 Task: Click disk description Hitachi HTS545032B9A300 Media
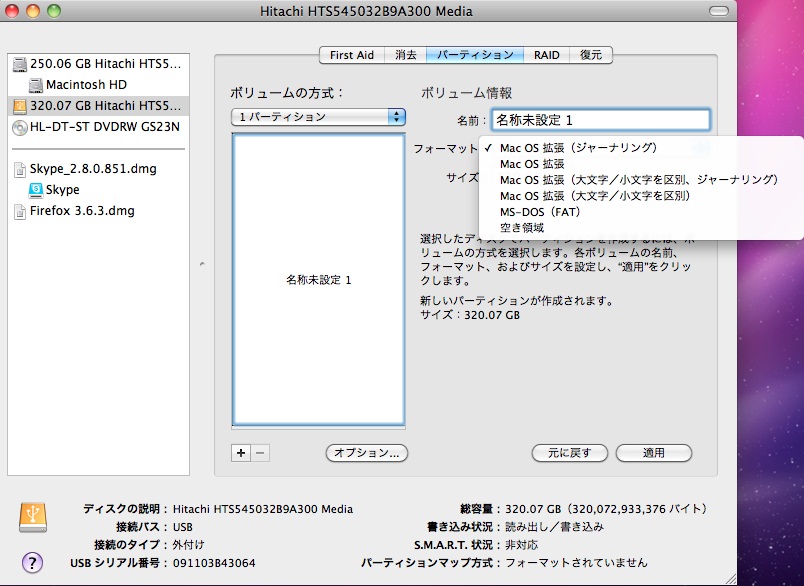[x=263, y=509]
